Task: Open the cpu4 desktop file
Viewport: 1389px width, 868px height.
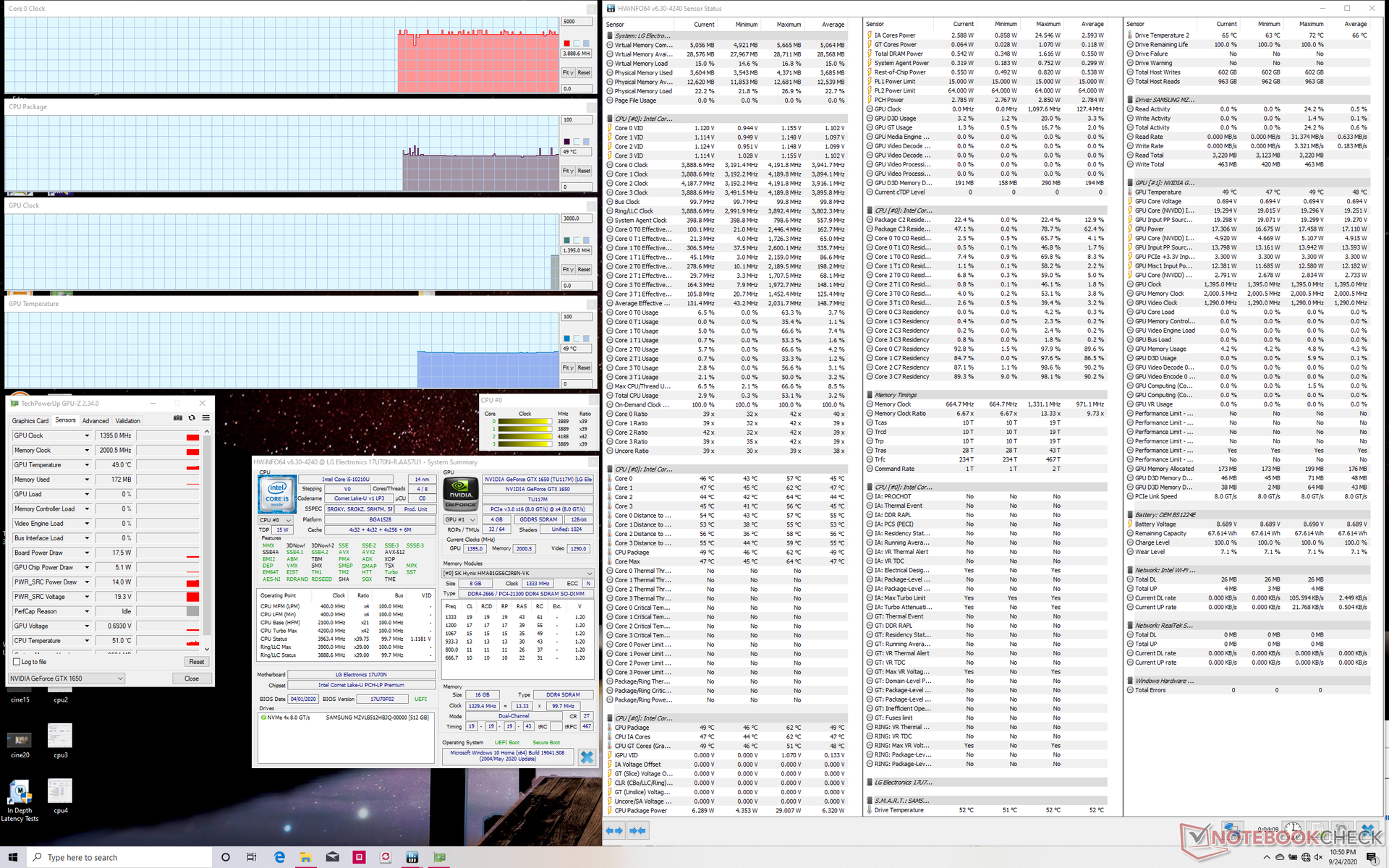Action: 60,796
